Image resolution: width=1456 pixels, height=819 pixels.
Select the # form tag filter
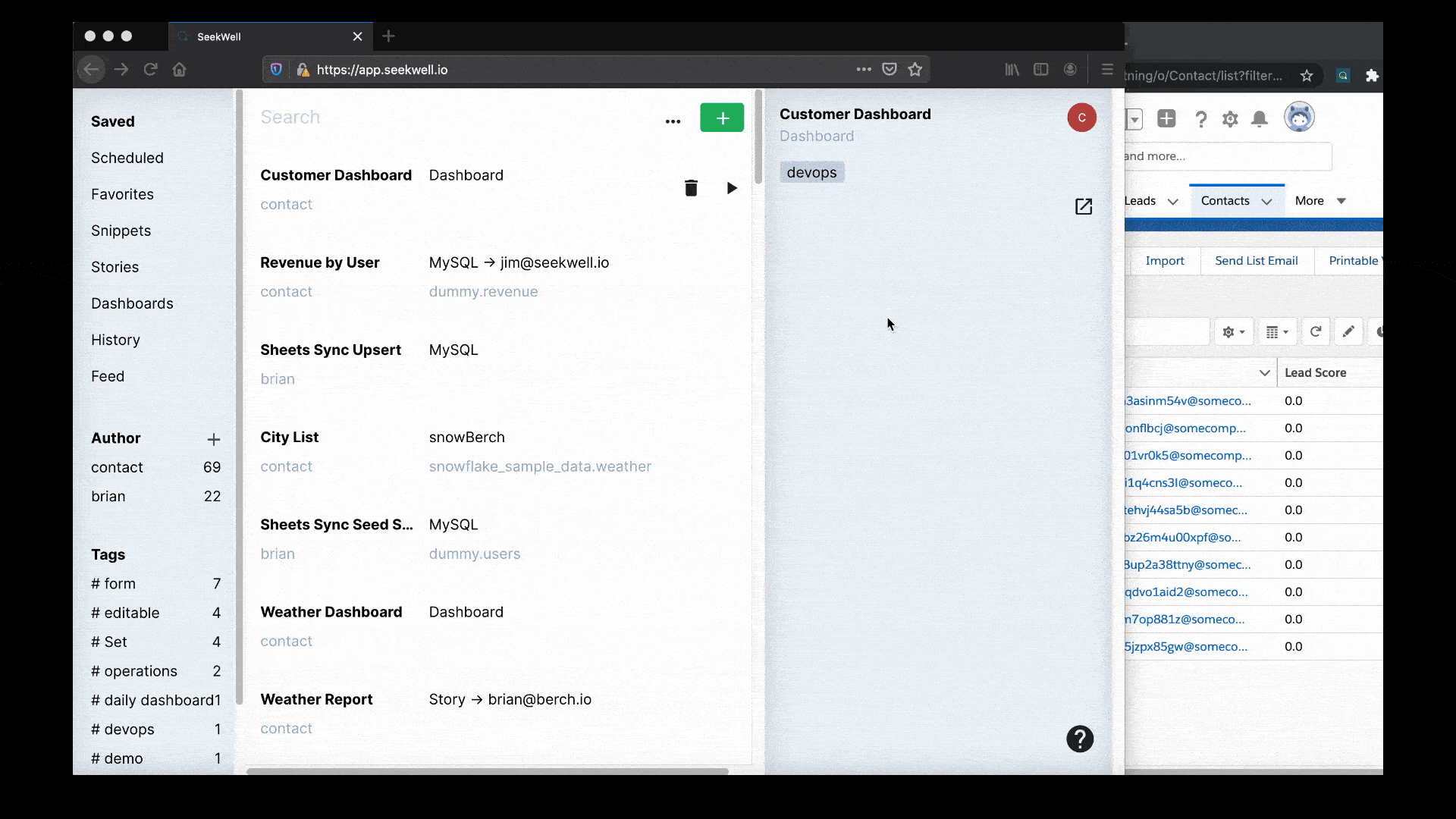pos(113,583)
